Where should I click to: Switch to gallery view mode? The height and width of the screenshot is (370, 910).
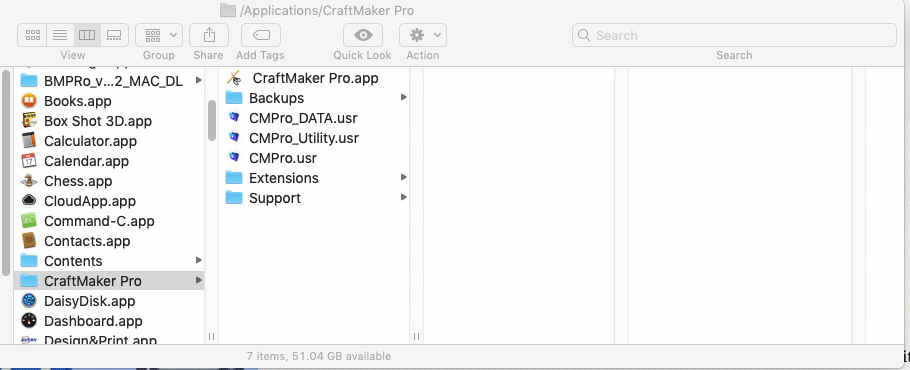[114, 35]
